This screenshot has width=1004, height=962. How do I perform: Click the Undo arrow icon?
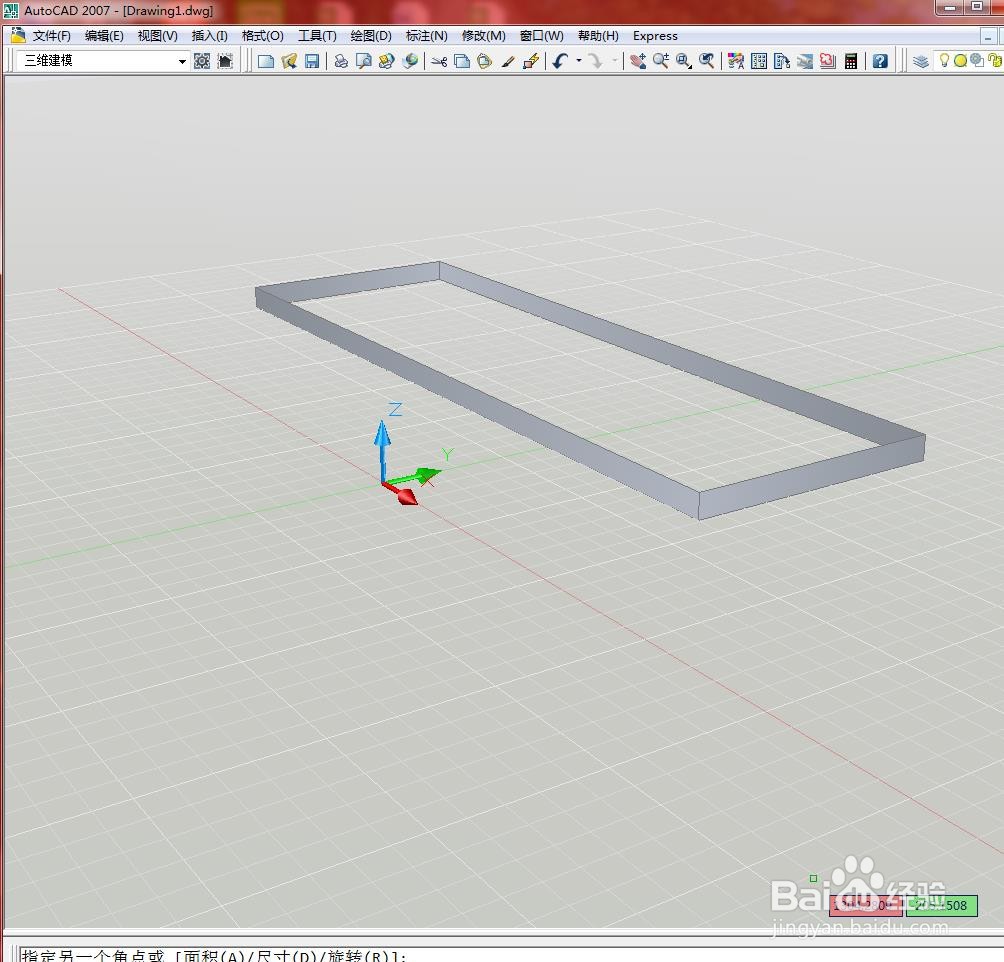pyautogui.click(x=561, y=61)
